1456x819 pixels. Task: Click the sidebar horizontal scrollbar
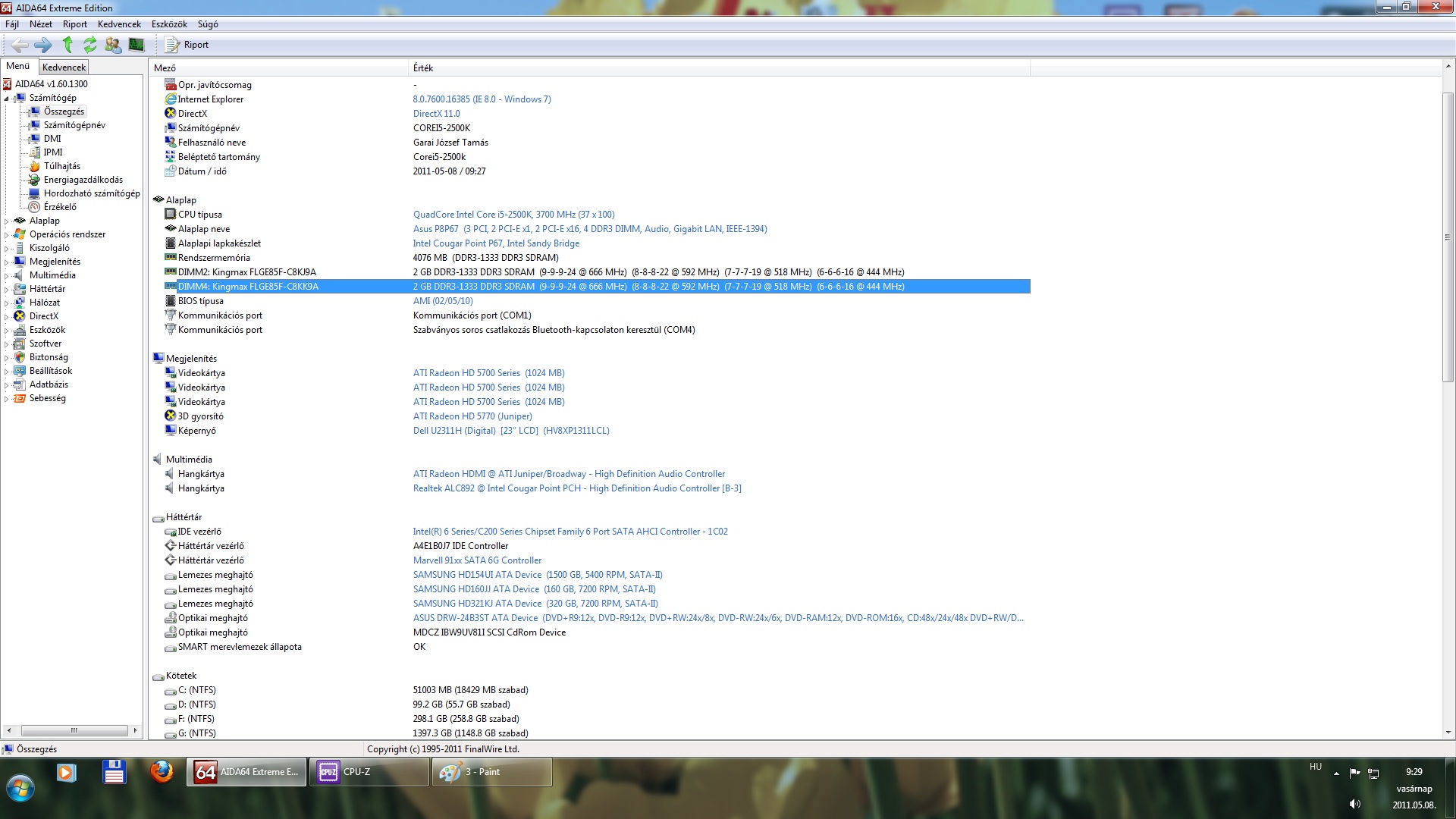(74, 731)
